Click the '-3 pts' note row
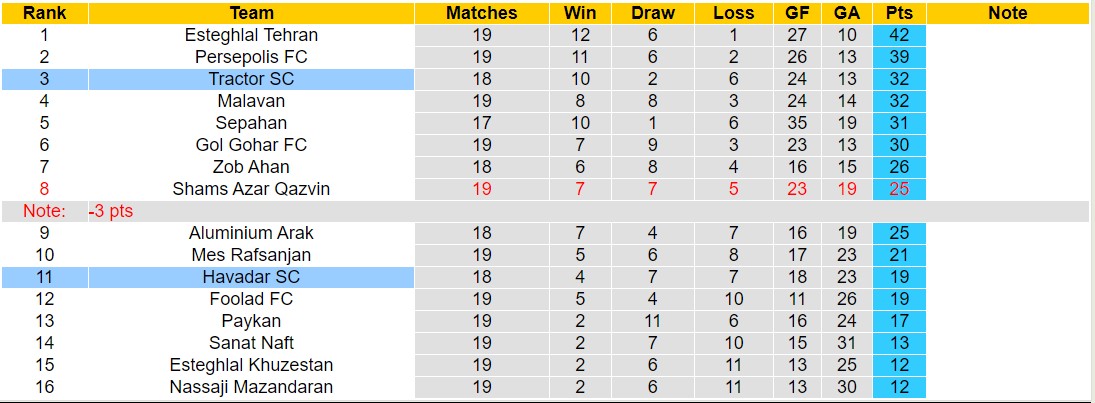 click(x=110, y=211)
